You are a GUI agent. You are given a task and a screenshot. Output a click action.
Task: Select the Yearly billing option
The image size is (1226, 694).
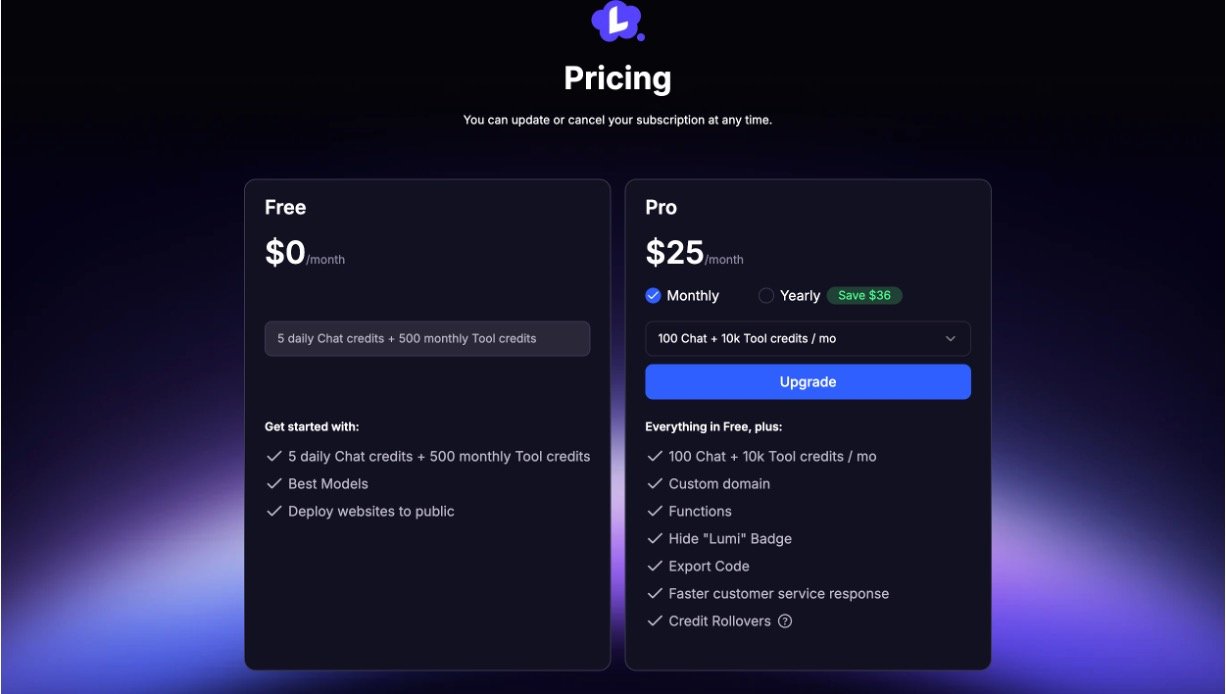(767, 296)
